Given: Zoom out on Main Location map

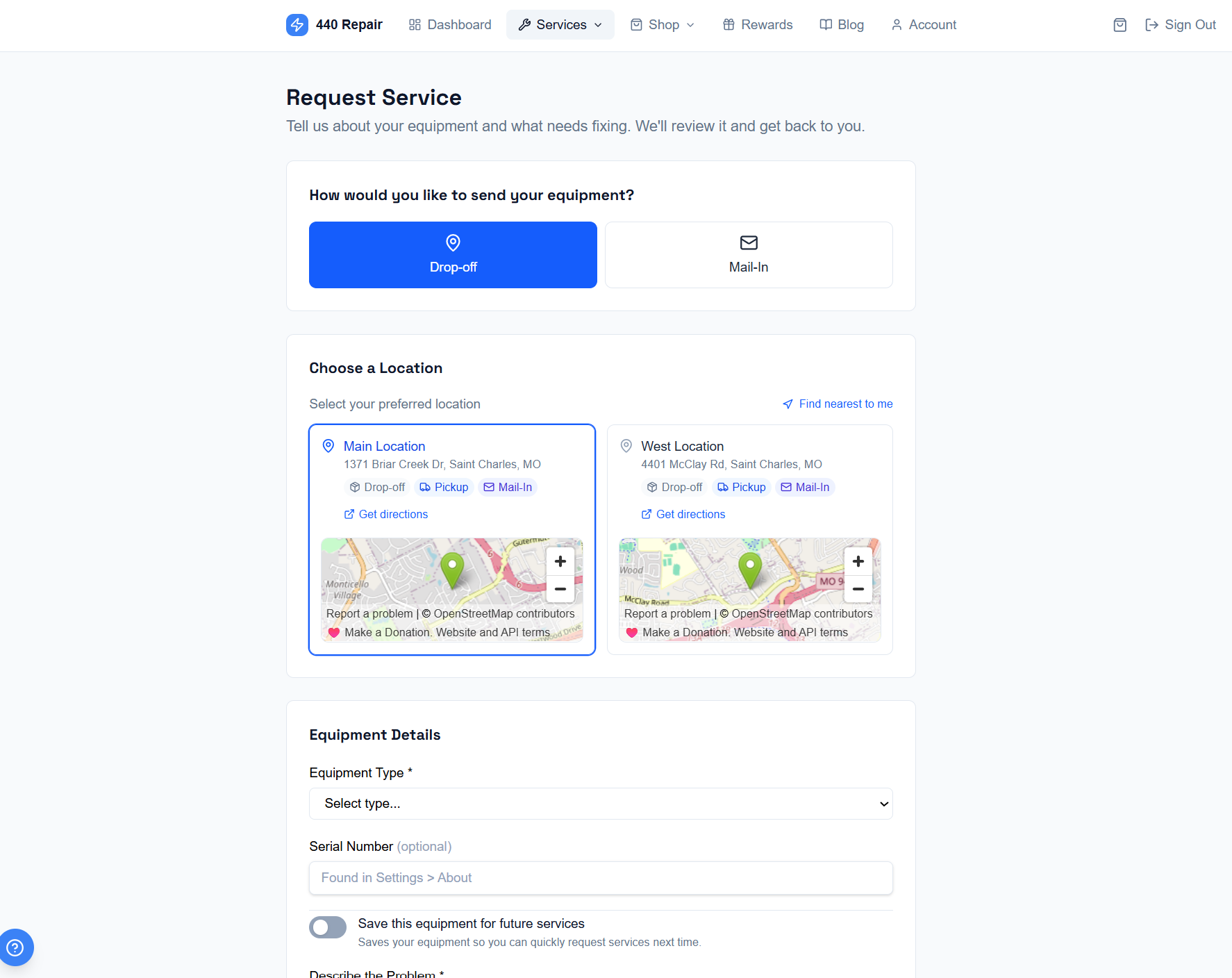Looking at the screenshot, I should click(x=560, y=589).
